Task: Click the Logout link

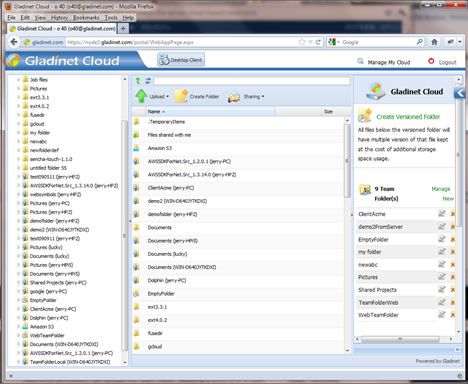Action: click(447, 62)
